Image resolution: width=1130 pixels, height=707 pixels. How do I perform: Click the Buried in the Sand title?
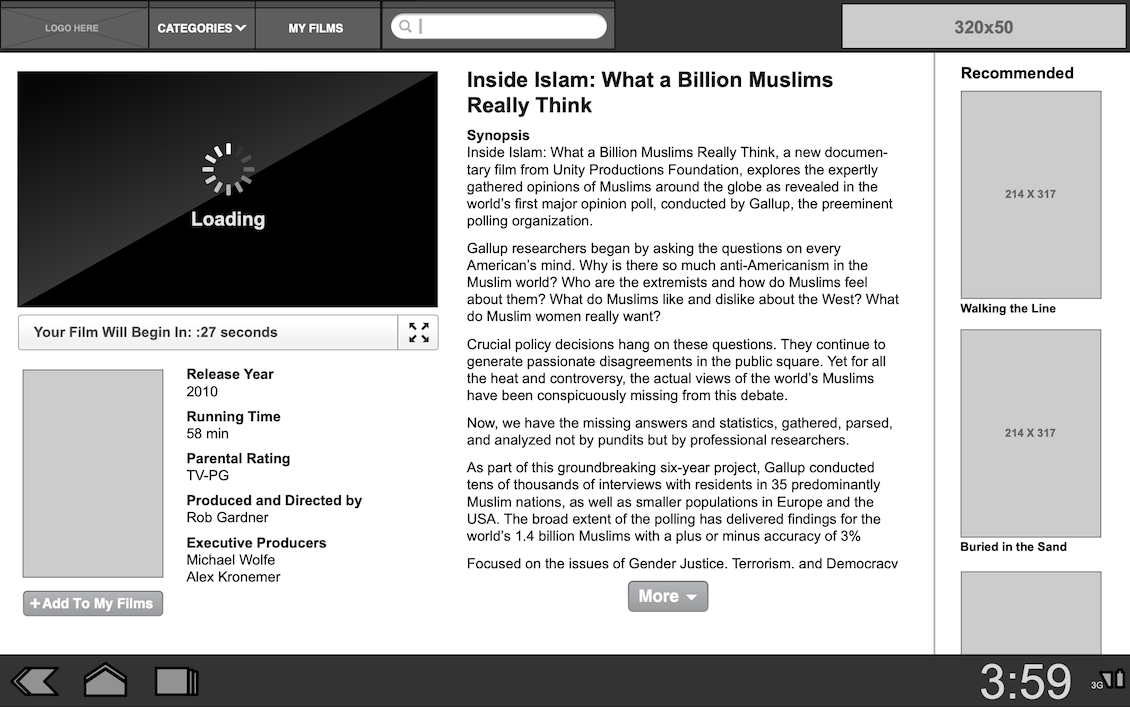(x=1013, y=547)
